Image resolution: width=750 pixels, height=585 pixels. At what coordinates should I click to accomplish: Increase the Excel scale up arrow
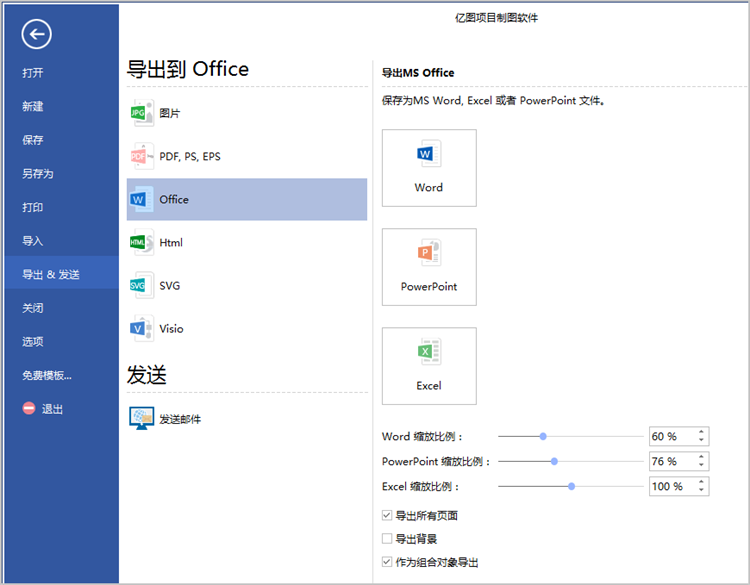[701, 481]
